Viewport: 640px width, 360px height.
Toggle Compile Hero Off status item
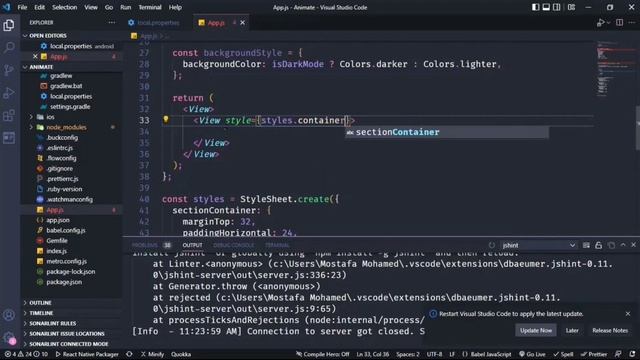[x=322, y=354]
